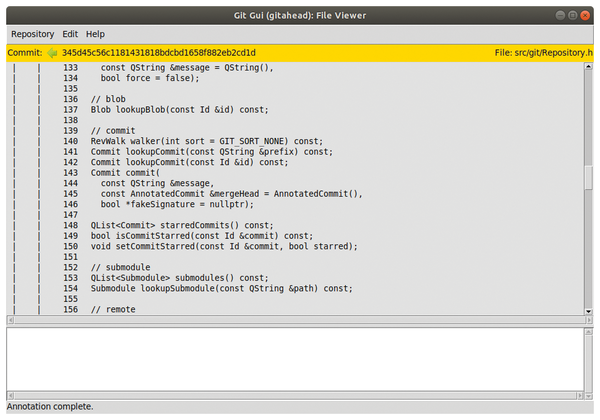The width and height of the screenshot is (600, 420).
Task: Click the lower pane's scroll right arrow
Action: [x=580, y=396]
